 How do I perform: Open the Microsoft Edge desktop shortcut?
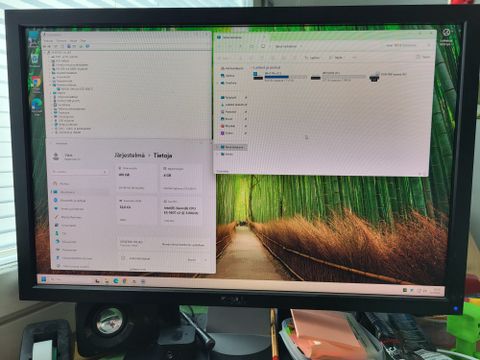37,106
